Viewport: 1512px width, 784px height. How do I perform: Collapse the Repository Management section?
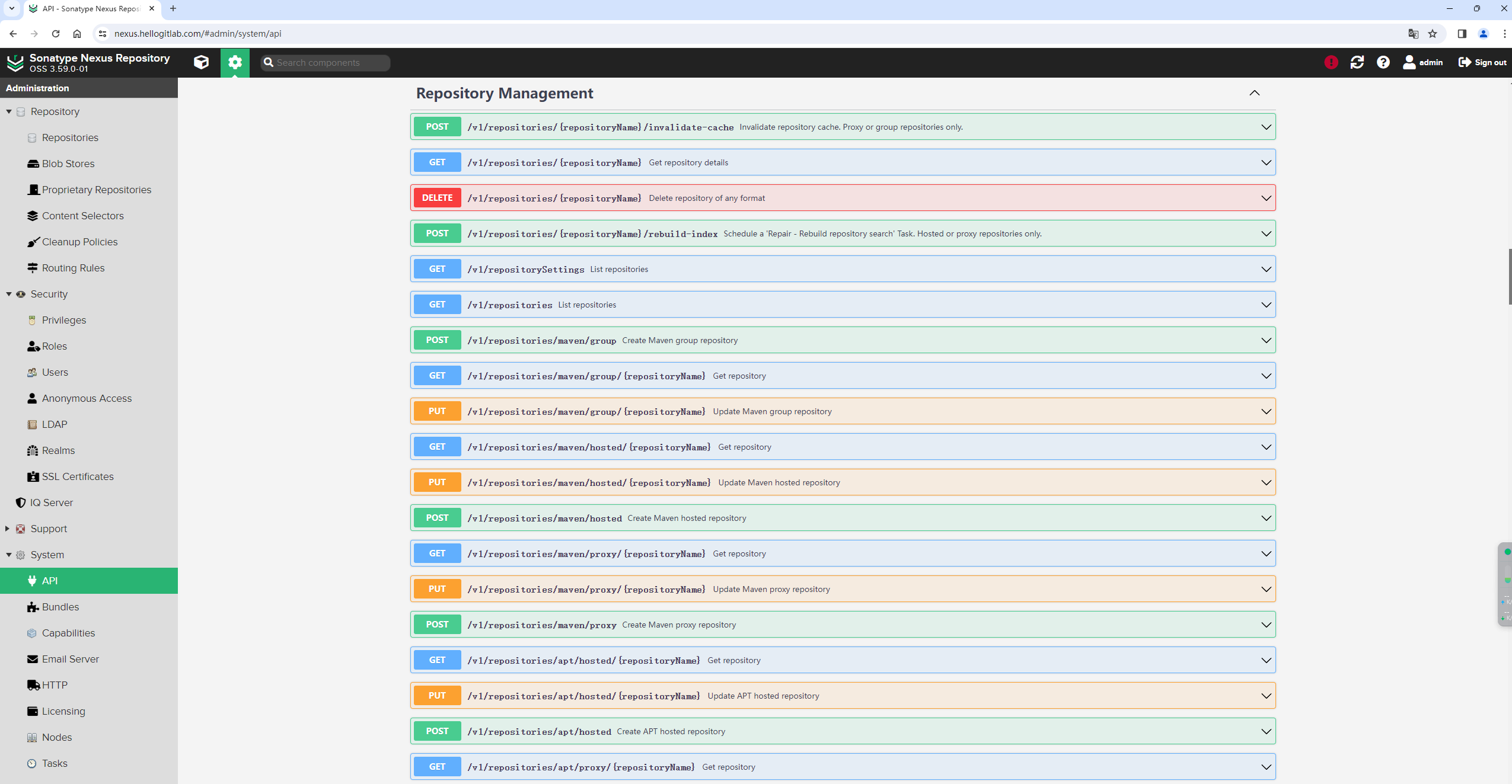(x=1254, y=93)
